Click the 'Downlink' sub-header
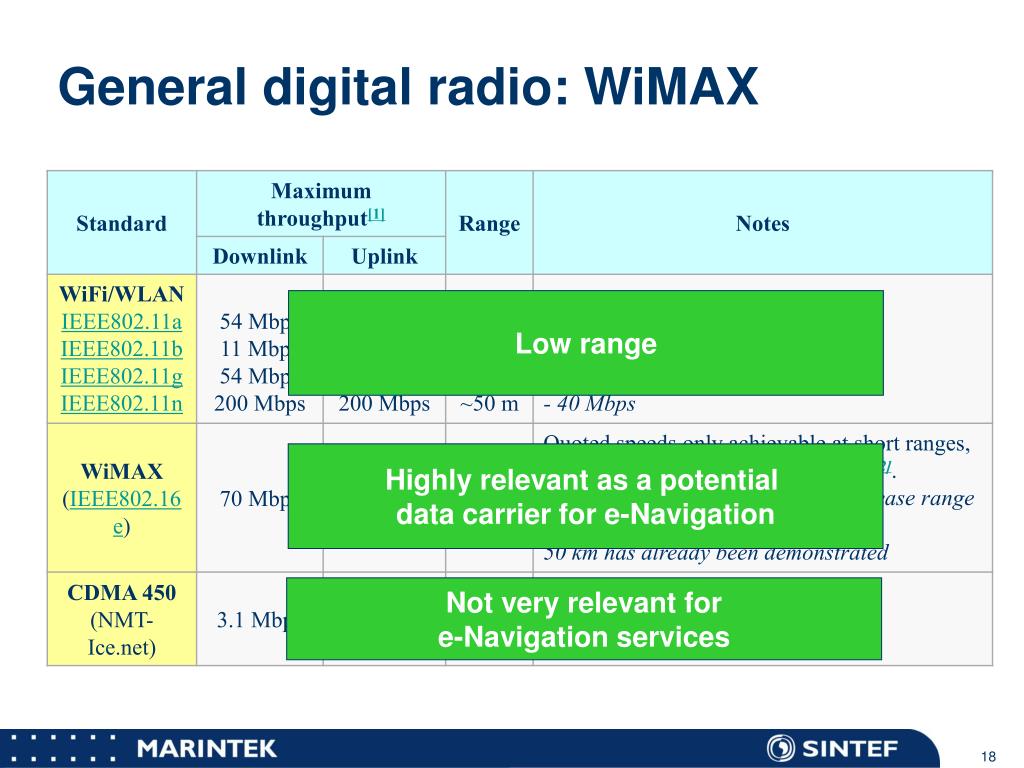Image resolution: width=1024 pixels, height=768 pixels. [x=260, y=256]
